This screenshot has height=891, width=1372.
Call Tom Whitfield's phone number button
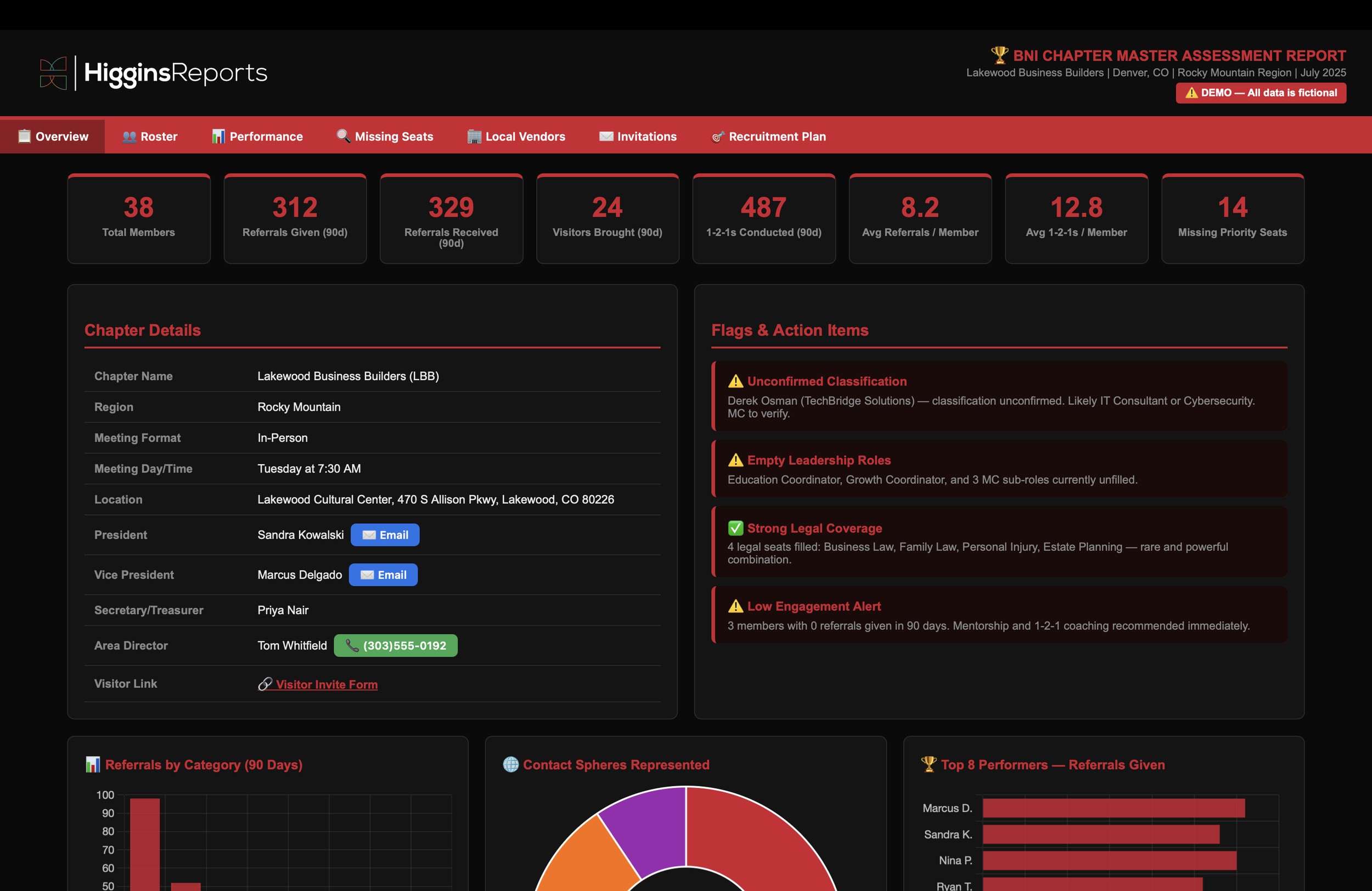click(396, 646)
